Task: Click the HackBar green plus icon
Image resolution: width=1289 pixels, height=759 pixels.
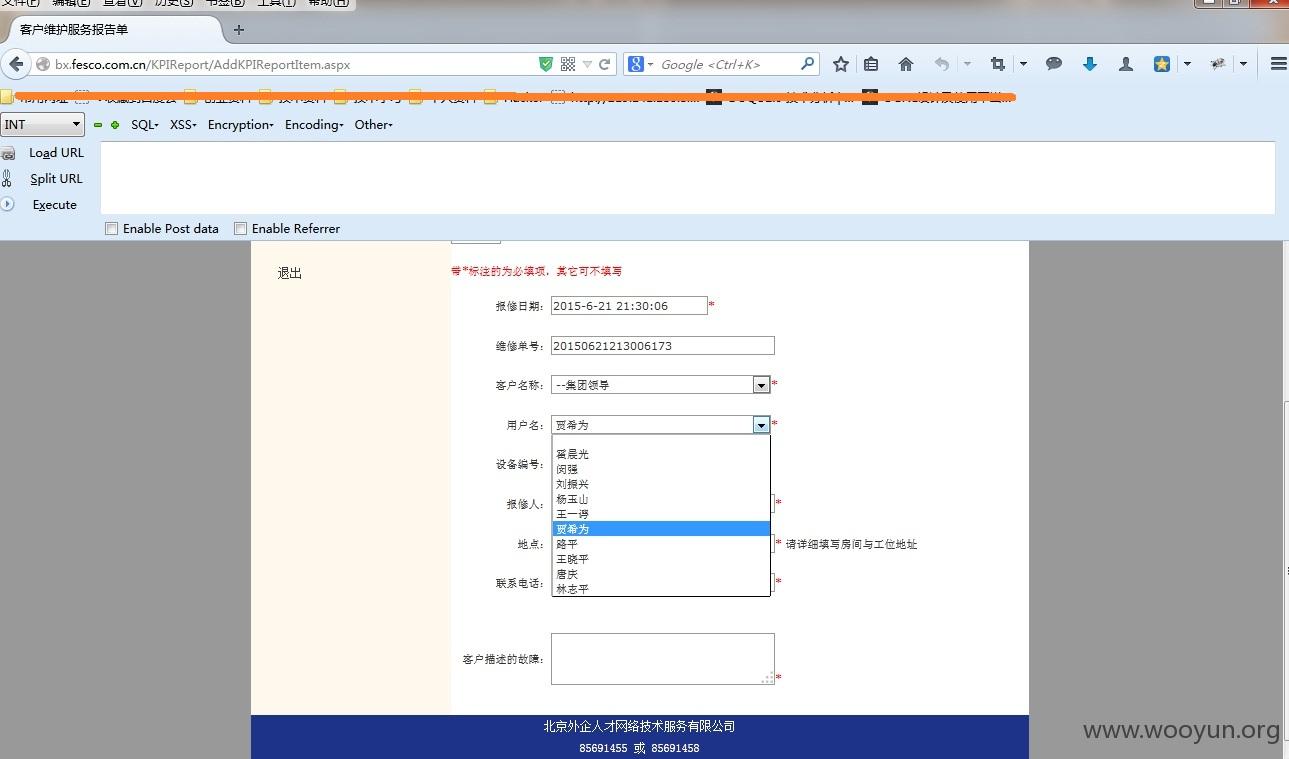Action: pos(115,125)
